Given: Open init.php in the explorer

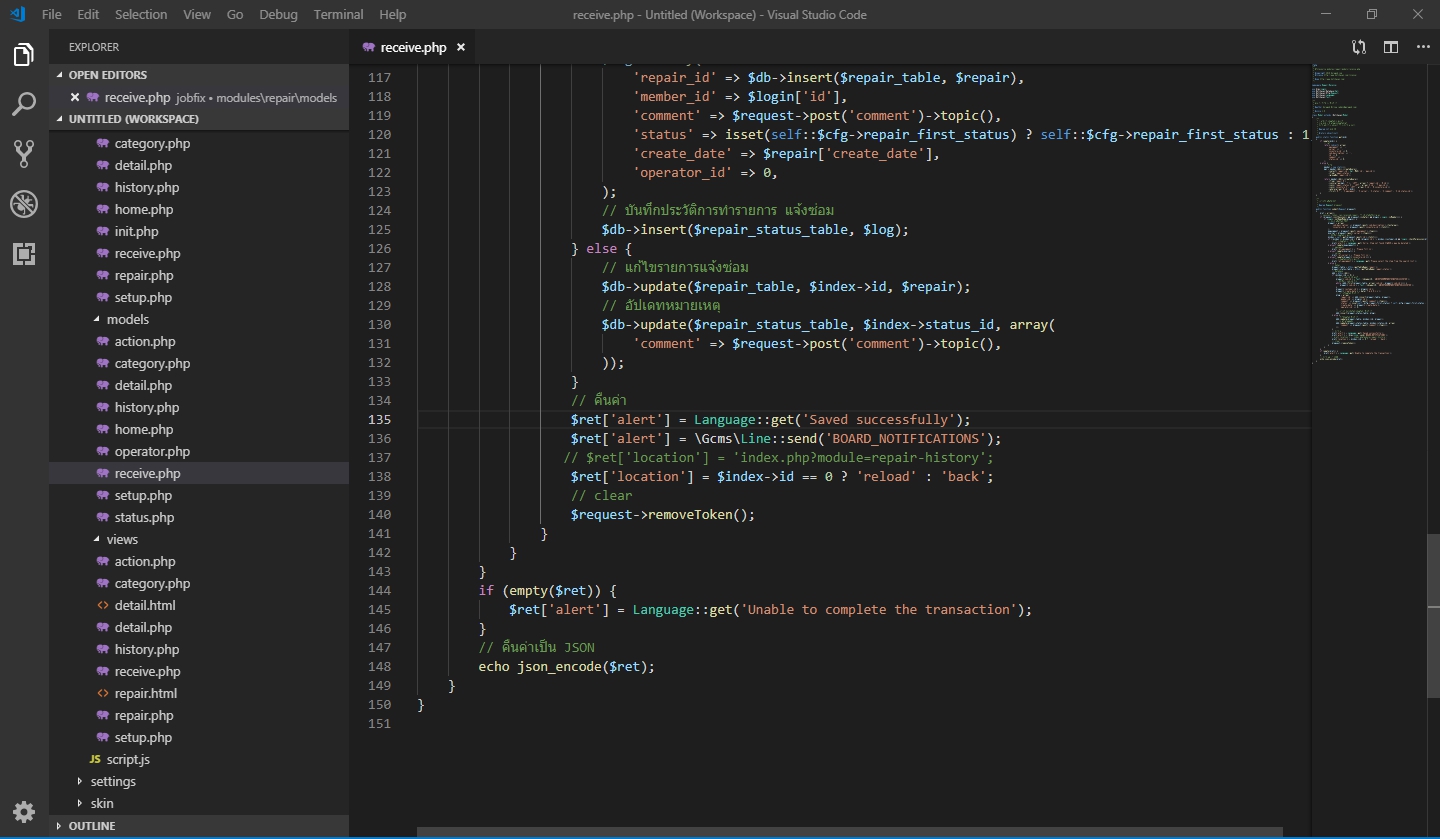Looking at the screenshot, I should point(199,231).
